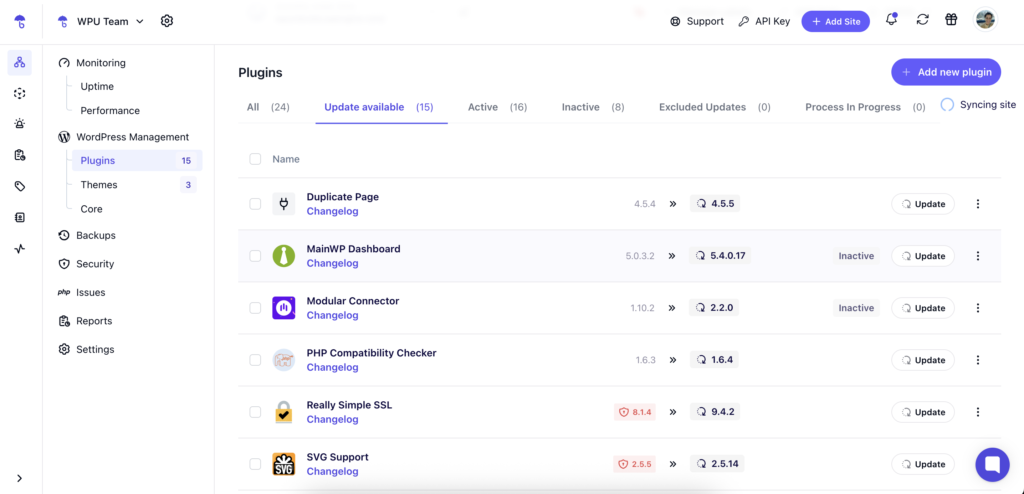
Task: Open Really Simple SSL Changelog link
Action: (332, 420)
